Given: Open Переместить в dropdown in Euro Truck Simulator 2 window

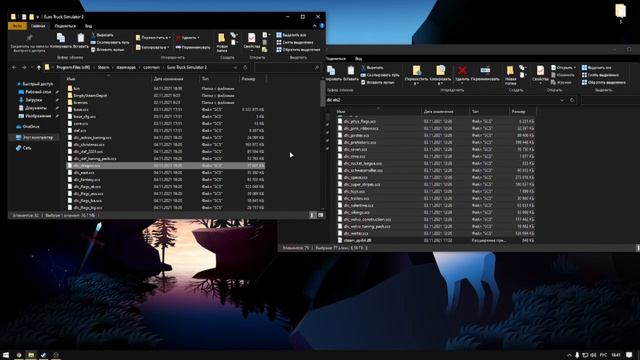Looking at the screenshot, I should [153, 38].
